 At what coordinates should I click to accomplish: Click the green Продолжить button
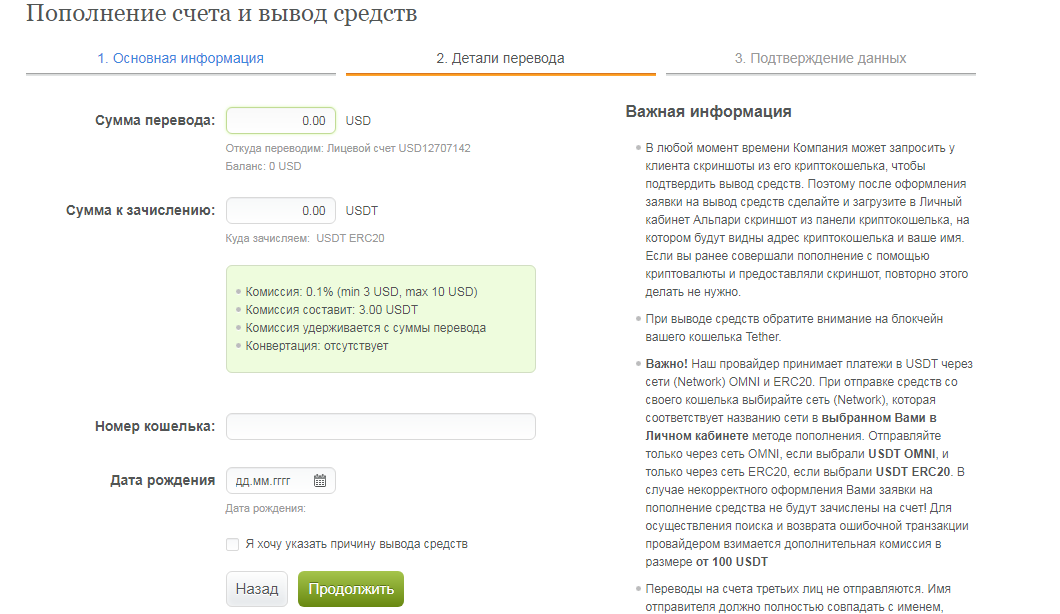click(x=351, y=589)
